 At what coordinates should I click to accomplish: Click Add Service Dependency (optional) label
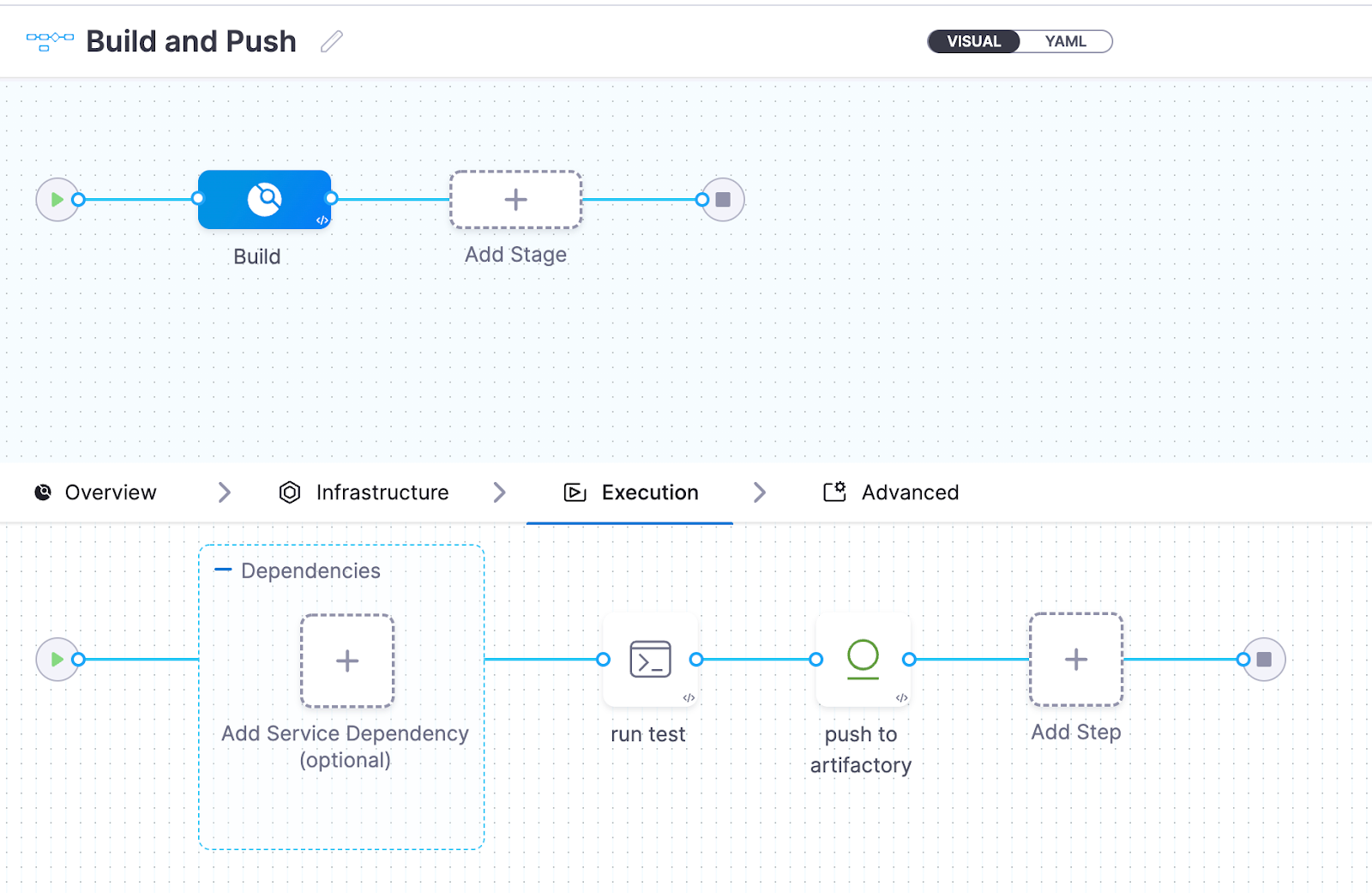click(346, 746)
